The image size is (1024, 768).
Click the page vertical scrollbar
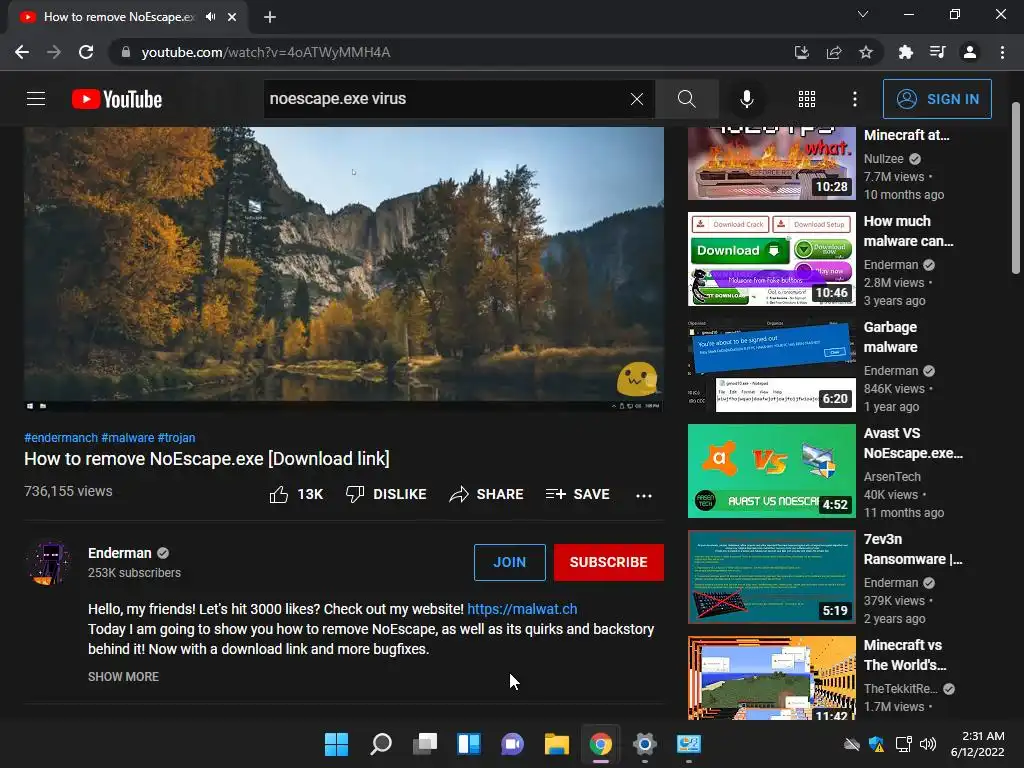1016,188
